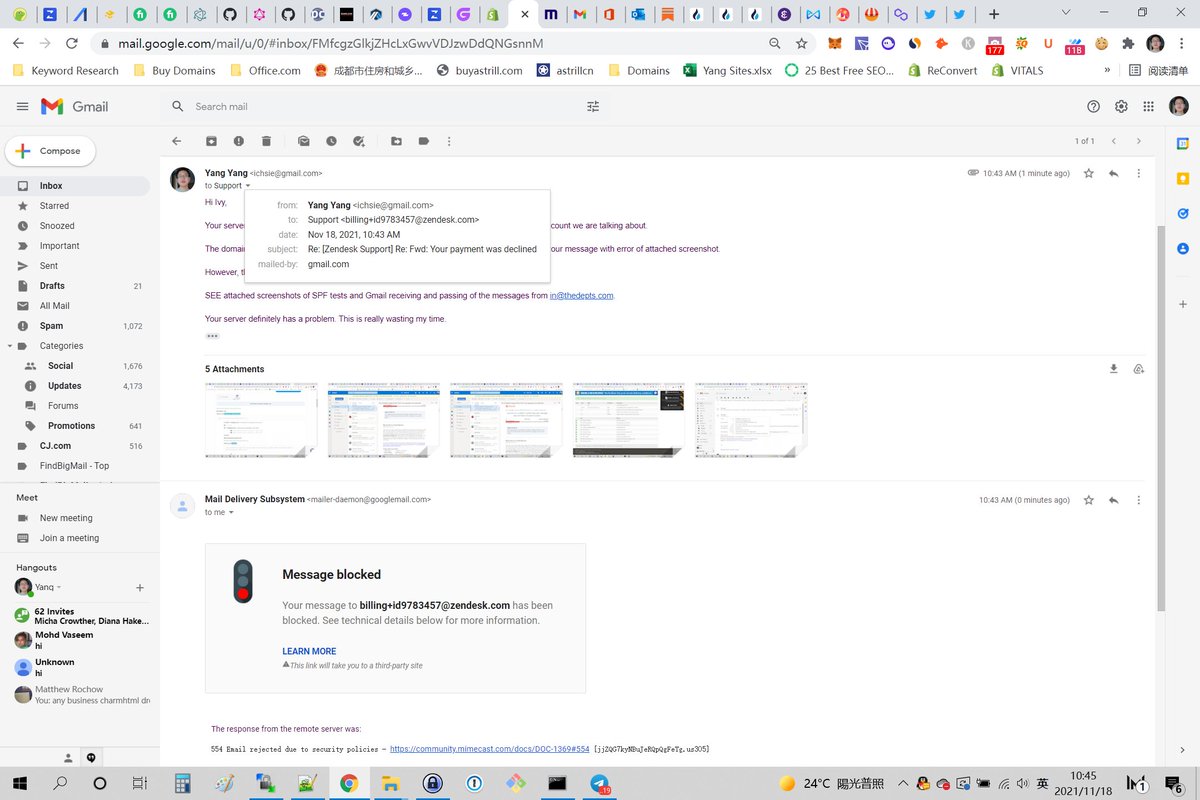Reload the page in Chrome

pyautogui.click(x=71, y=44)
